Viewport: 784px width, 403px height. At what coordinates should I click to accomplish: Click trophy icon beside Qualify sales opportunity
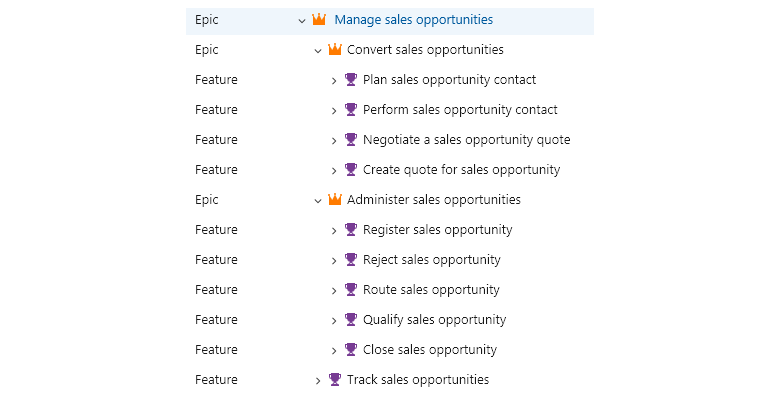[x=351, y=320]
